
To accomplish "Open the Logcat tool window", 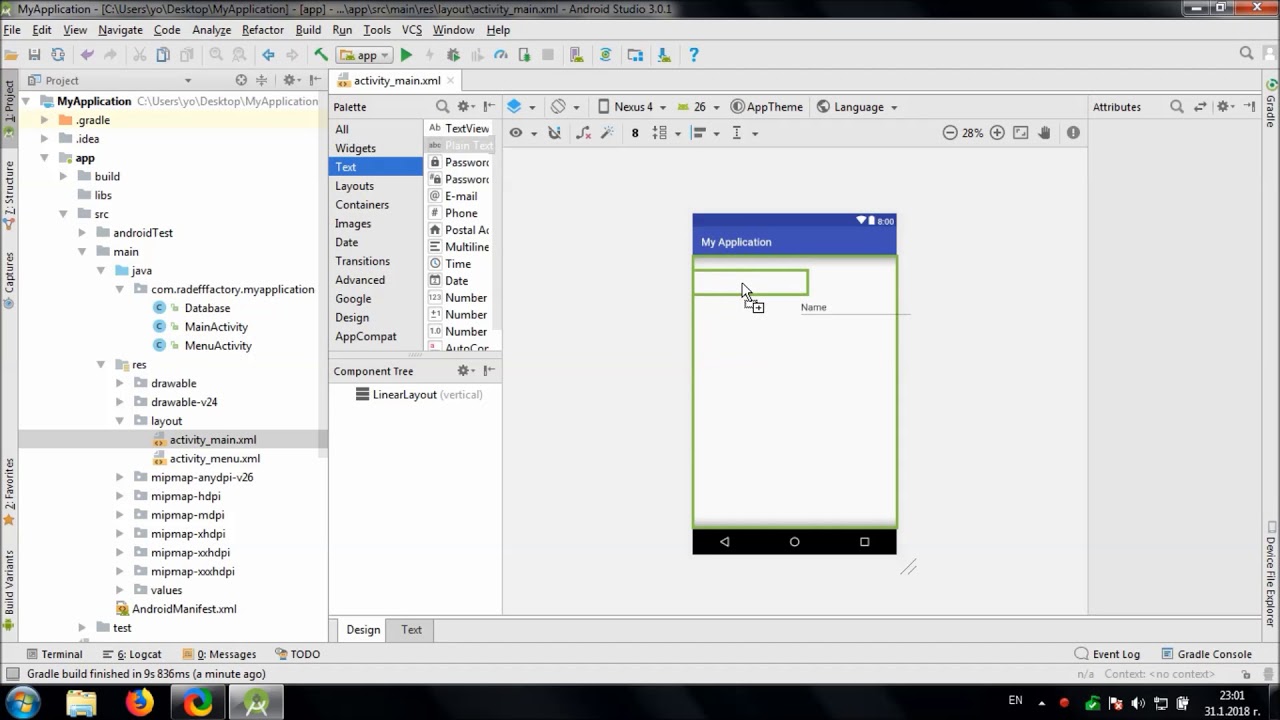I will tap(131, 654).
